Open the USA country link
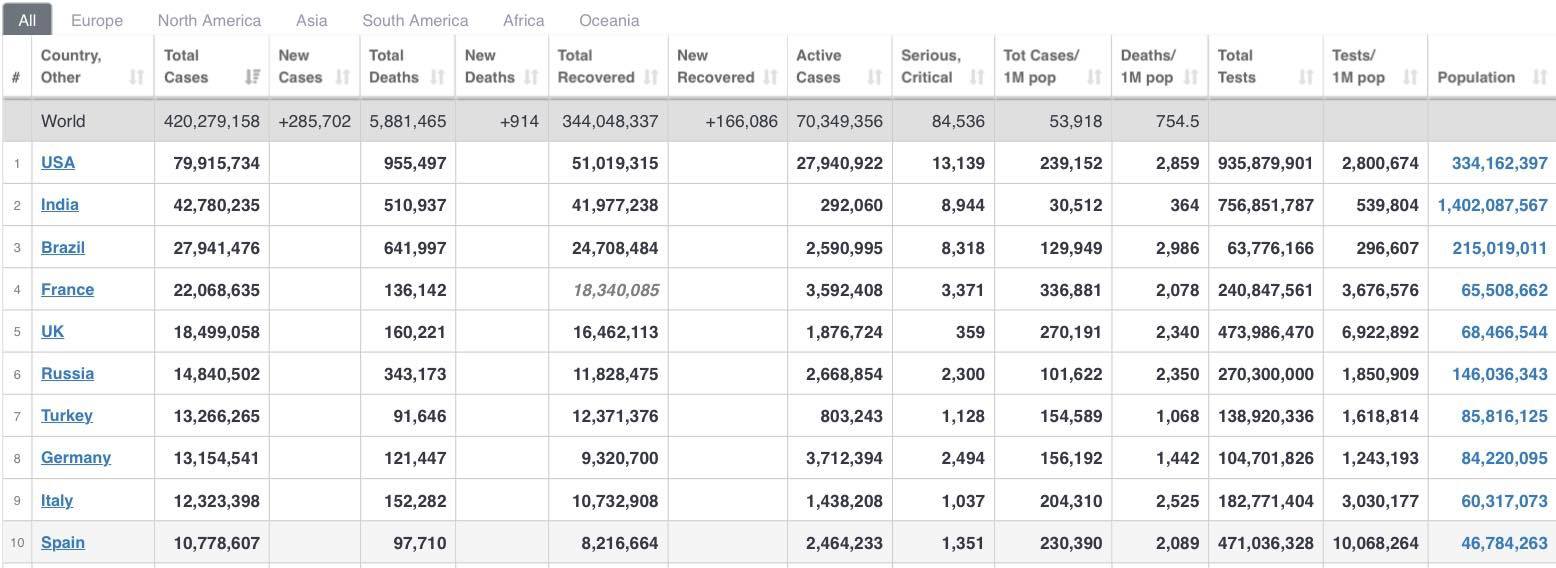Viewport: 1556px width, 568px height. [58, 162]
